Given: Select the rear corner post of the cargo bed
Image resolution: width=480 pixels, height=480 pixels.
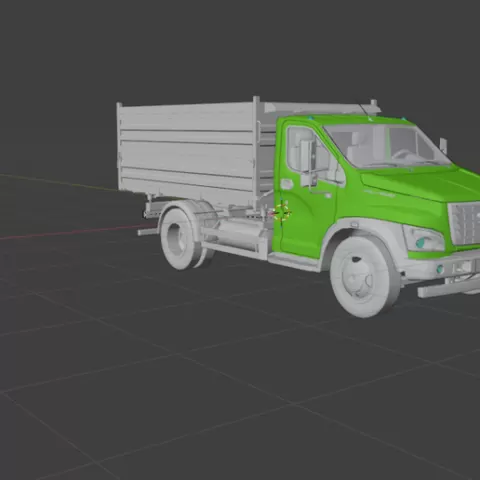Looking at the screenshot, I should coord(119,147).
